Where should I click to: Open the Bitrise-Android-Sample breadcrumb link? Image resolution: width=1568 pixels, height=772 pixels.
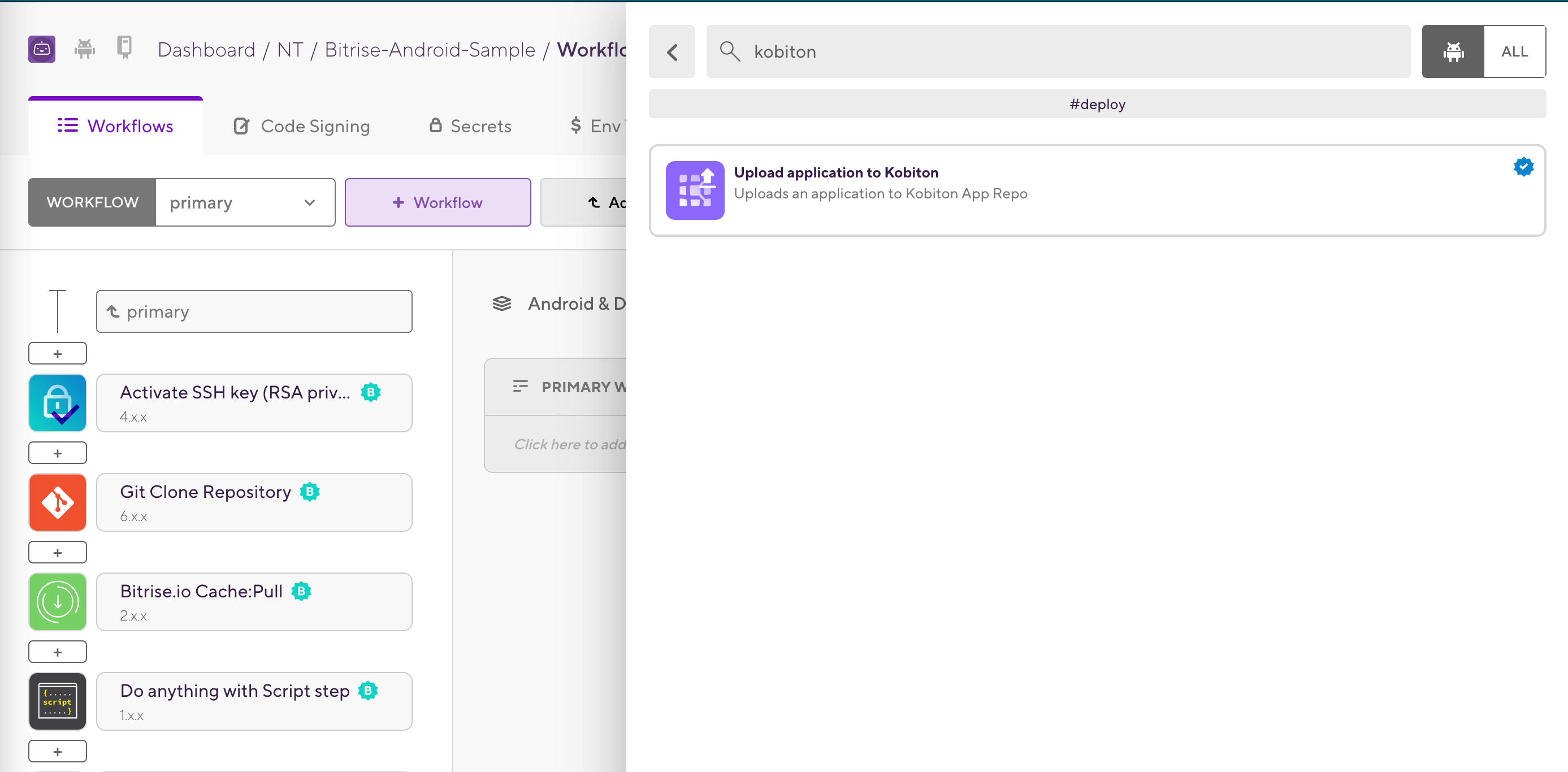[x=430, y=50]
